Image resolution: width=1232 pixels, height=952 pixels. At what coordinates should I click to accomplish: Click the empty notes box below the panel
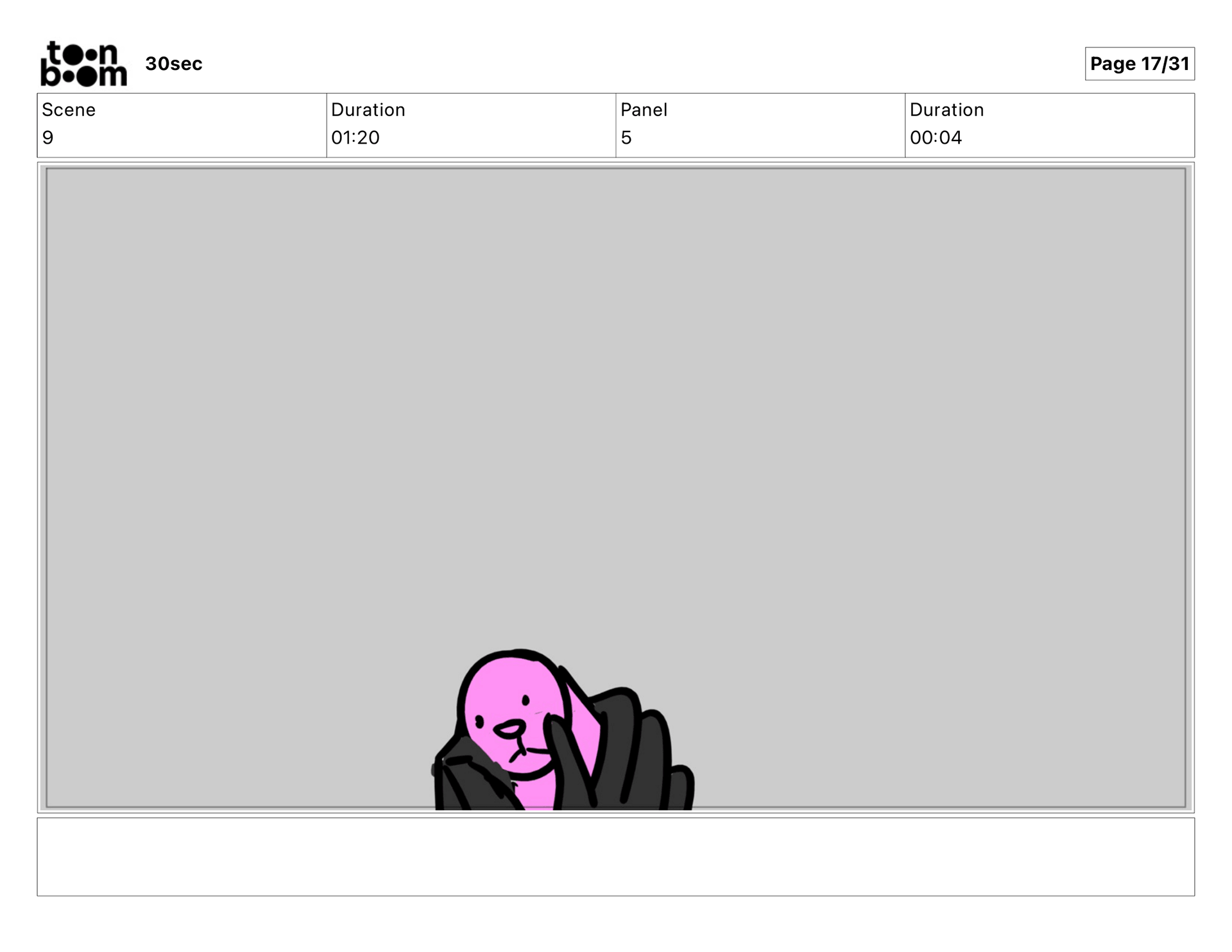point(616,856)
